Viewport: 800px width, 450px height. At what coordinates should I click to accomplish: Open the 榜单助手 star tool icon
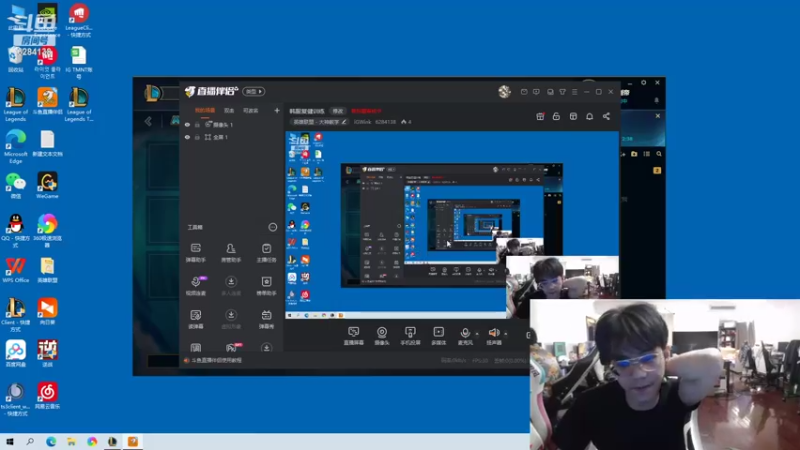pos(266,286)
